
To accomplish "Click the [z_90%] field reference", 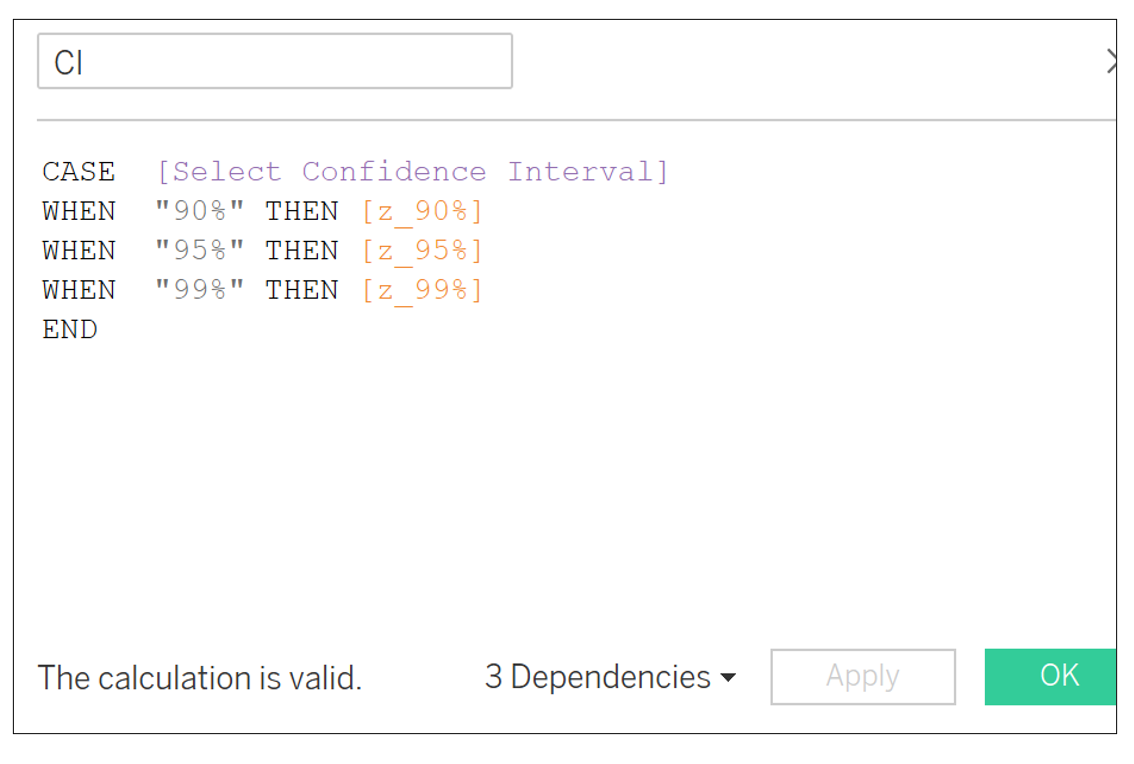I will point(422,211).
